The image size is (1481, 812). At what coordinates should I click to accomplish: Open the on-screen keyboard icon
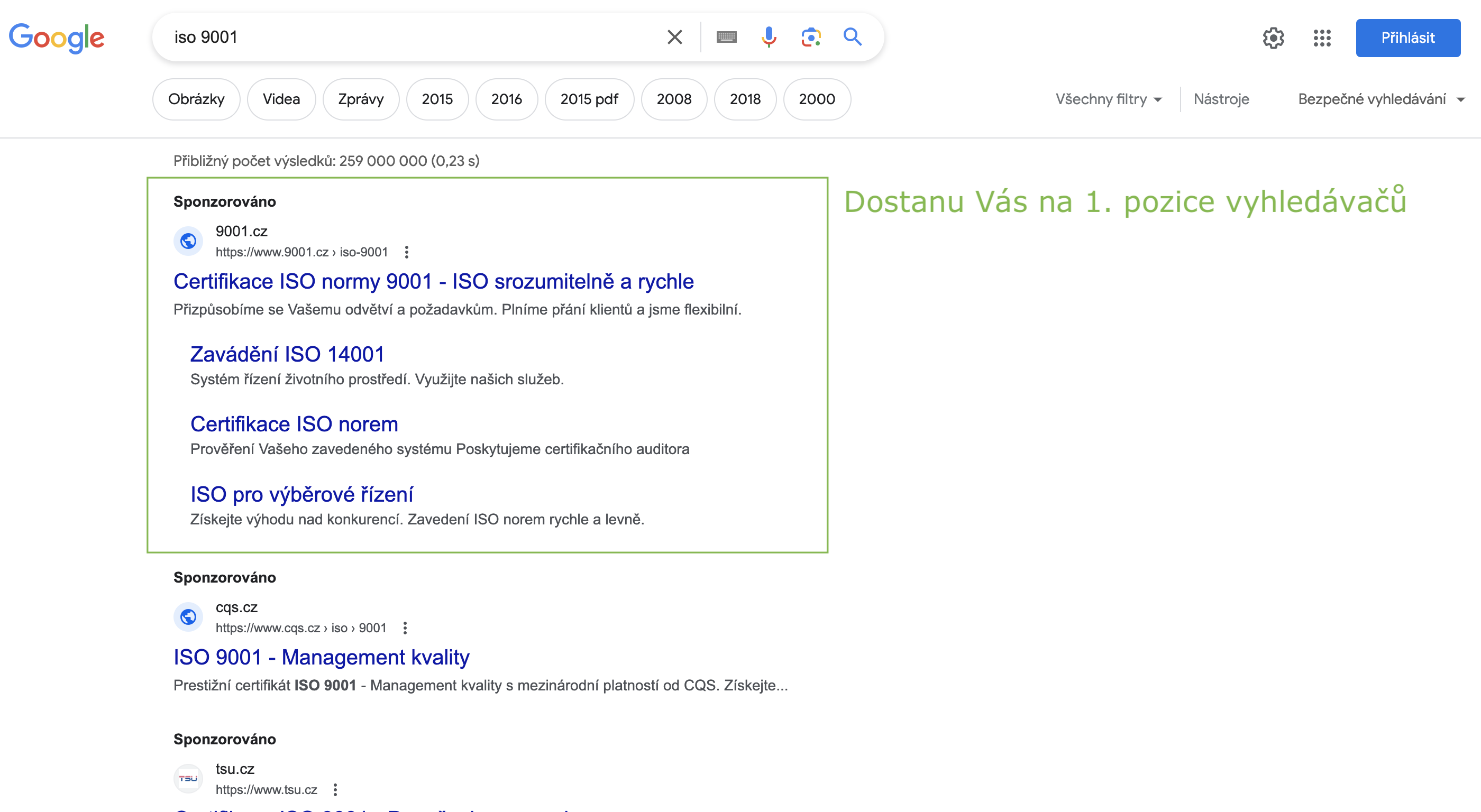(726, 38)
